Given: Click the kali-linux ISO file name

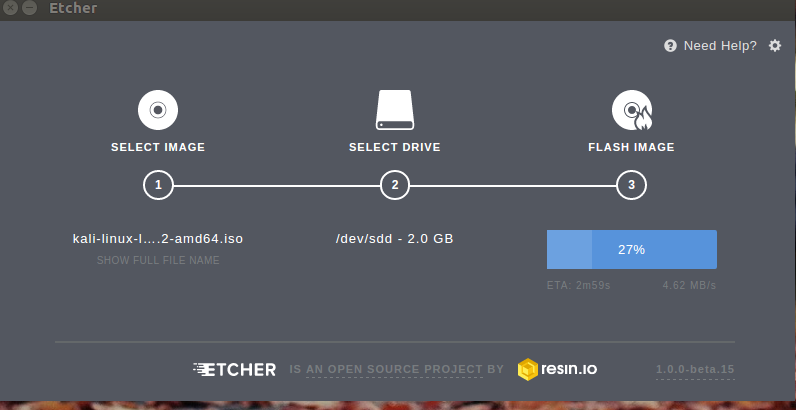Looking at the screenshot, I should 158,239.
